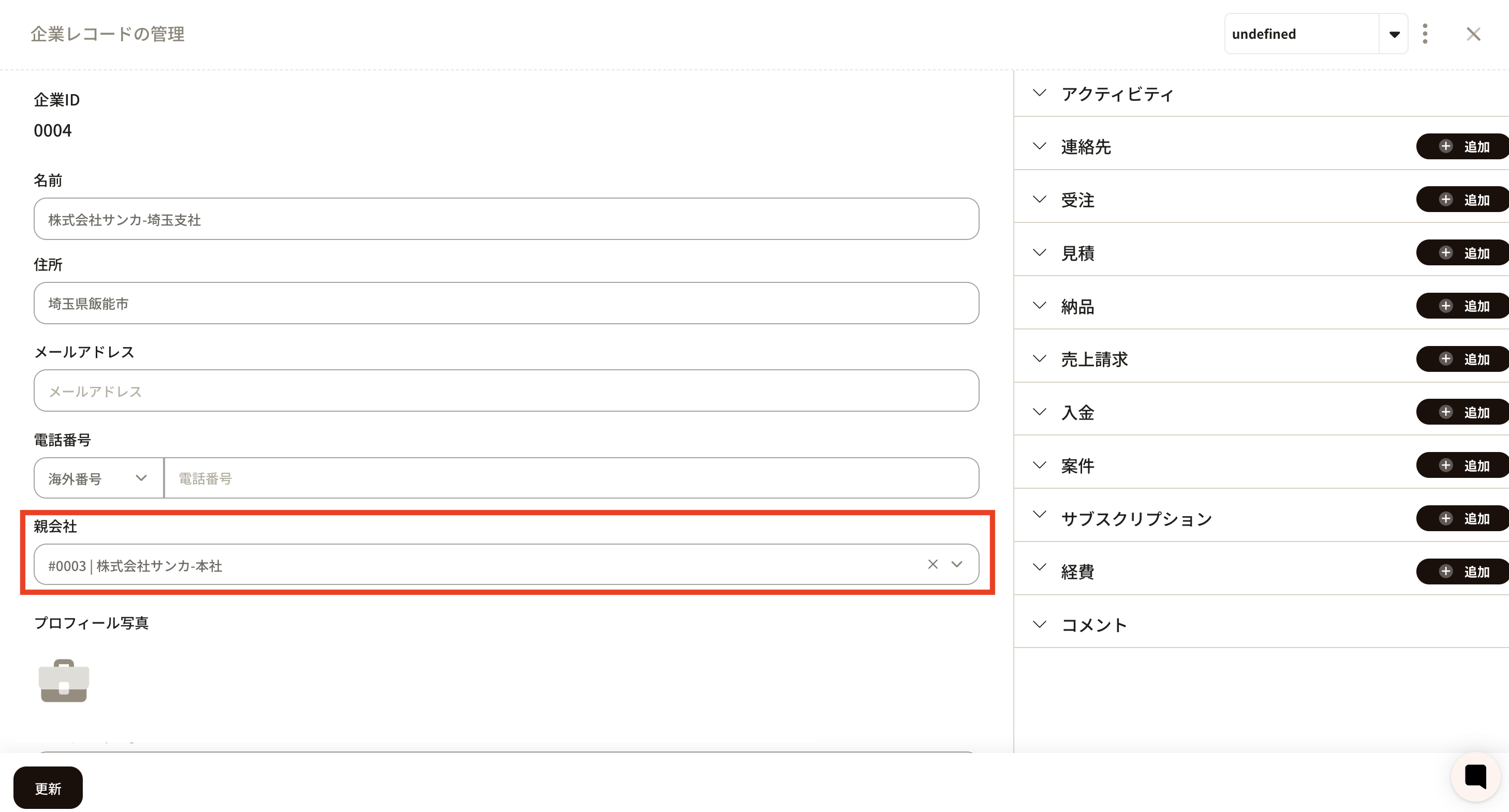The width and height of the screenshot is (1509, 812).
Task: Open the undefined dropdown at top
Action: (1394, 34)
